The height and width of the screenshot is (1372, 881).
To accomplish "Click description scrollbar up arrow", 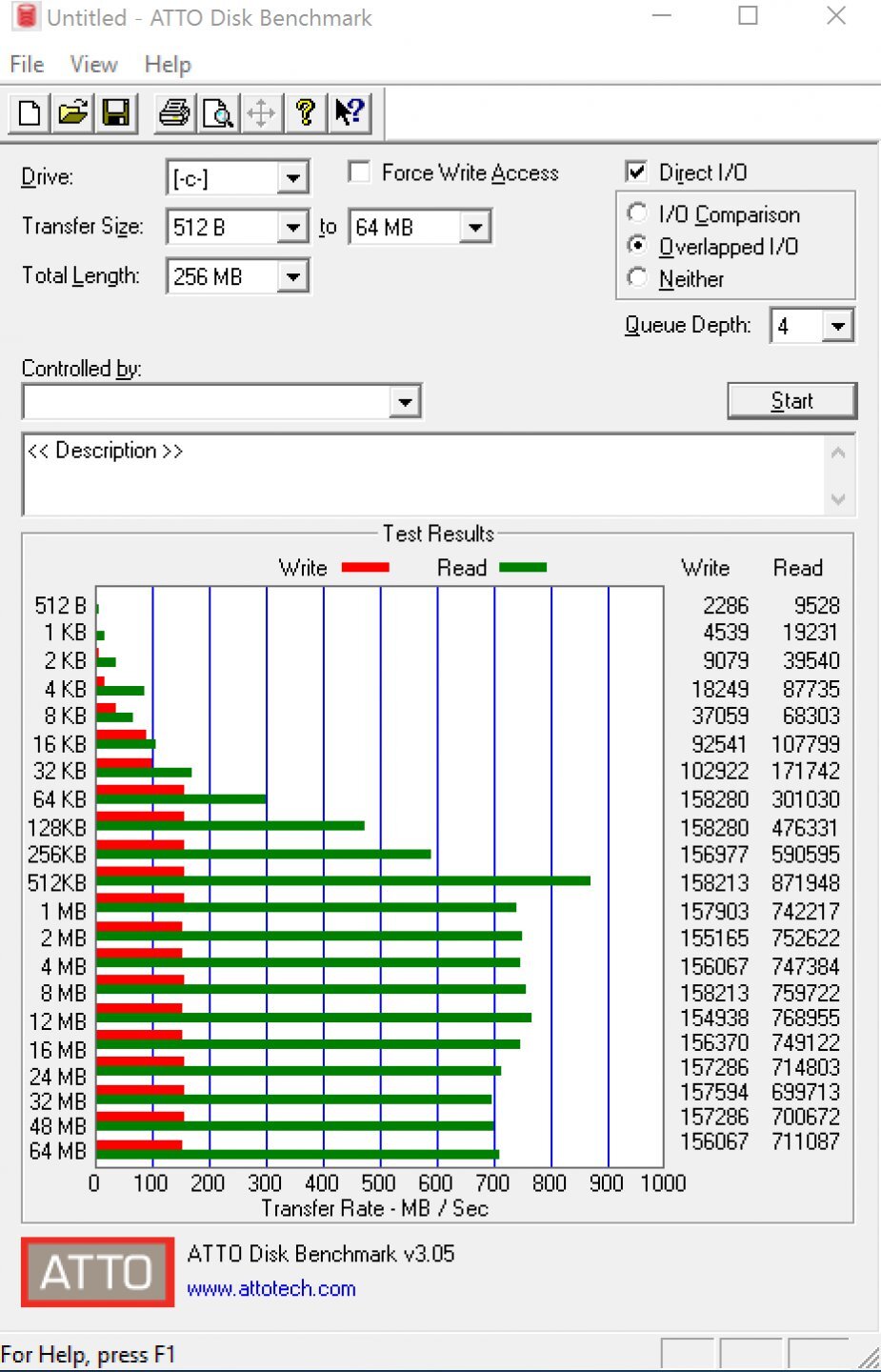I will click(838, 453).
